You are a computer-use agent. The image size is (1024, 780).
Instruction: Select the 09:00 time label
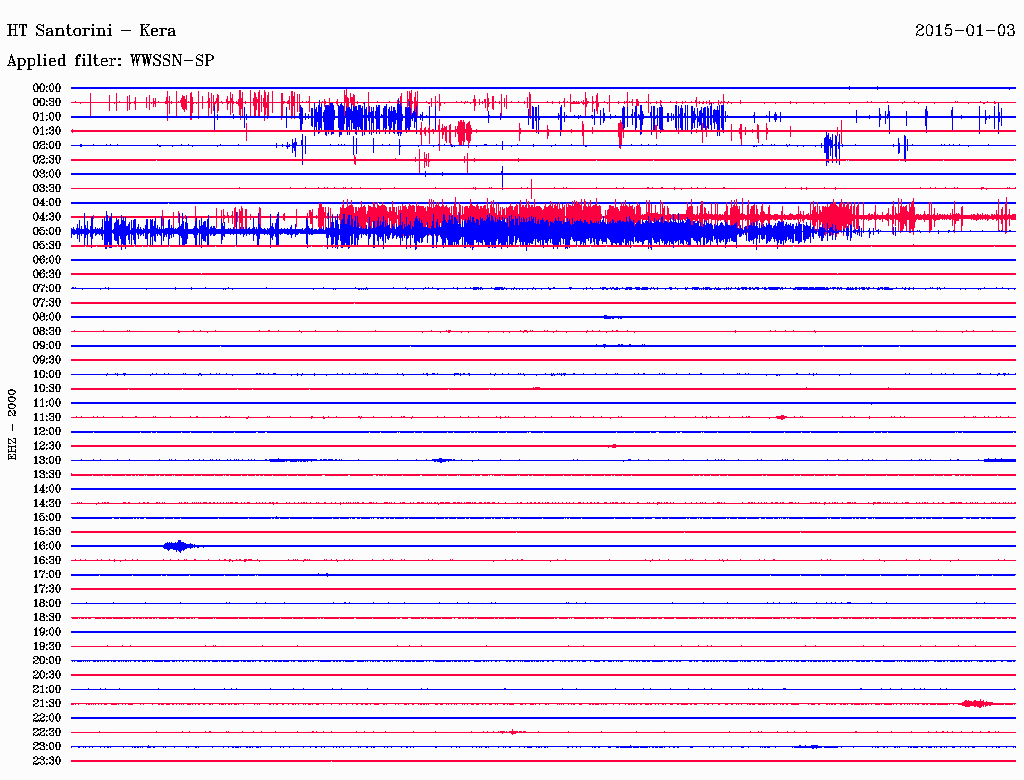[x=47, y=346]
